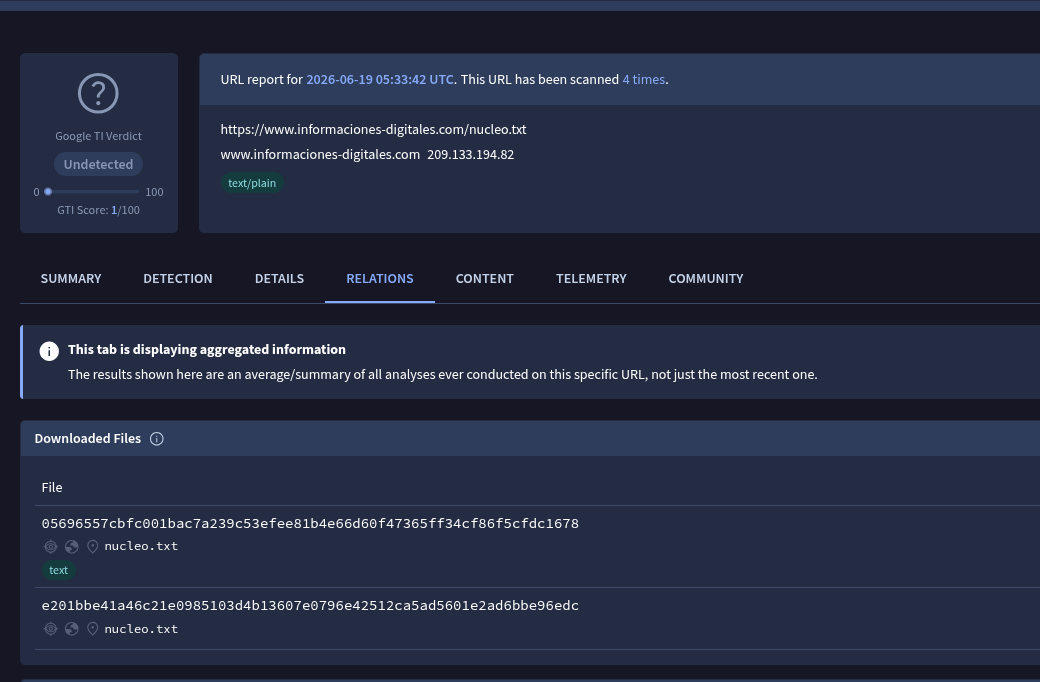The height and width of the screenshot is (682, 1040).
Task: Click the location pin icon under hash 05696557
Action: [93, 547]
